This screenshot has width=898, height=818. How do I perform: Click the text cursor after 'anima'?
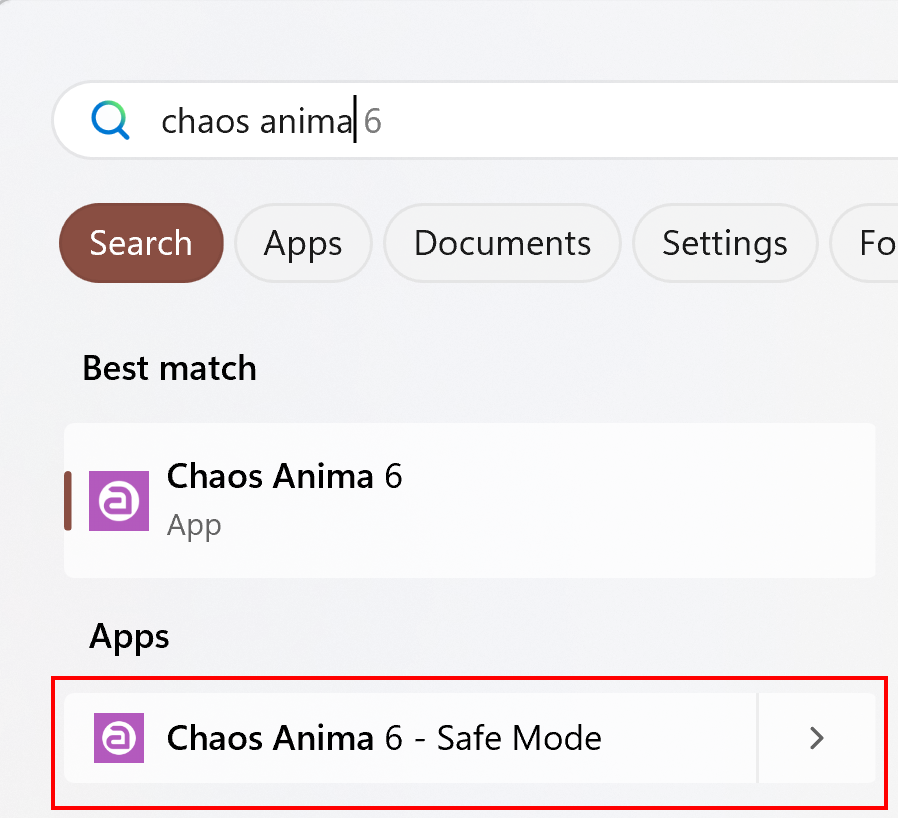[355, 119]
